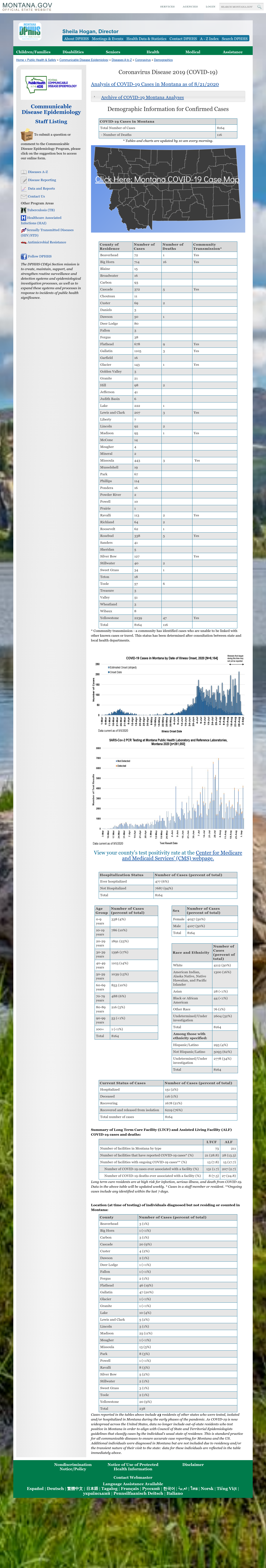Open the Children/Families menu

[x=33, y=52]
